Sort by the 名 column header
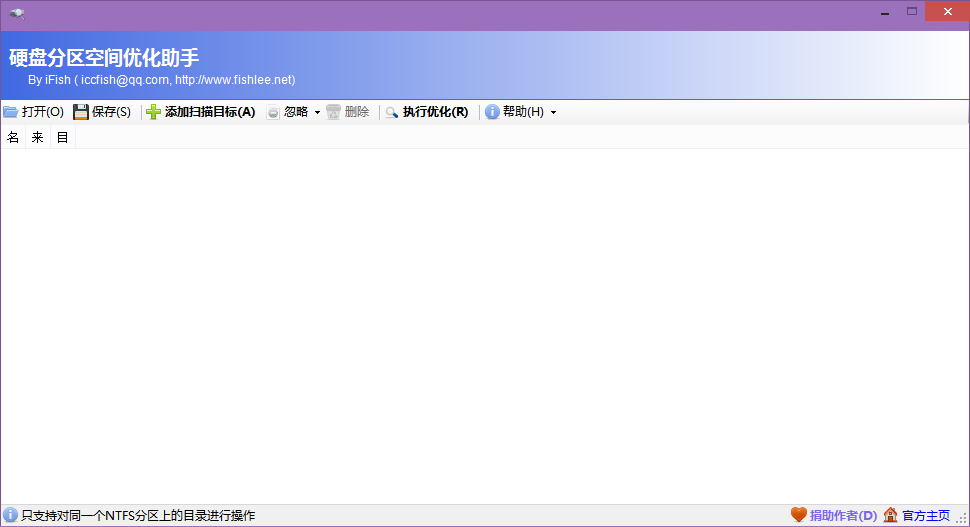 [x=13, y=137]
